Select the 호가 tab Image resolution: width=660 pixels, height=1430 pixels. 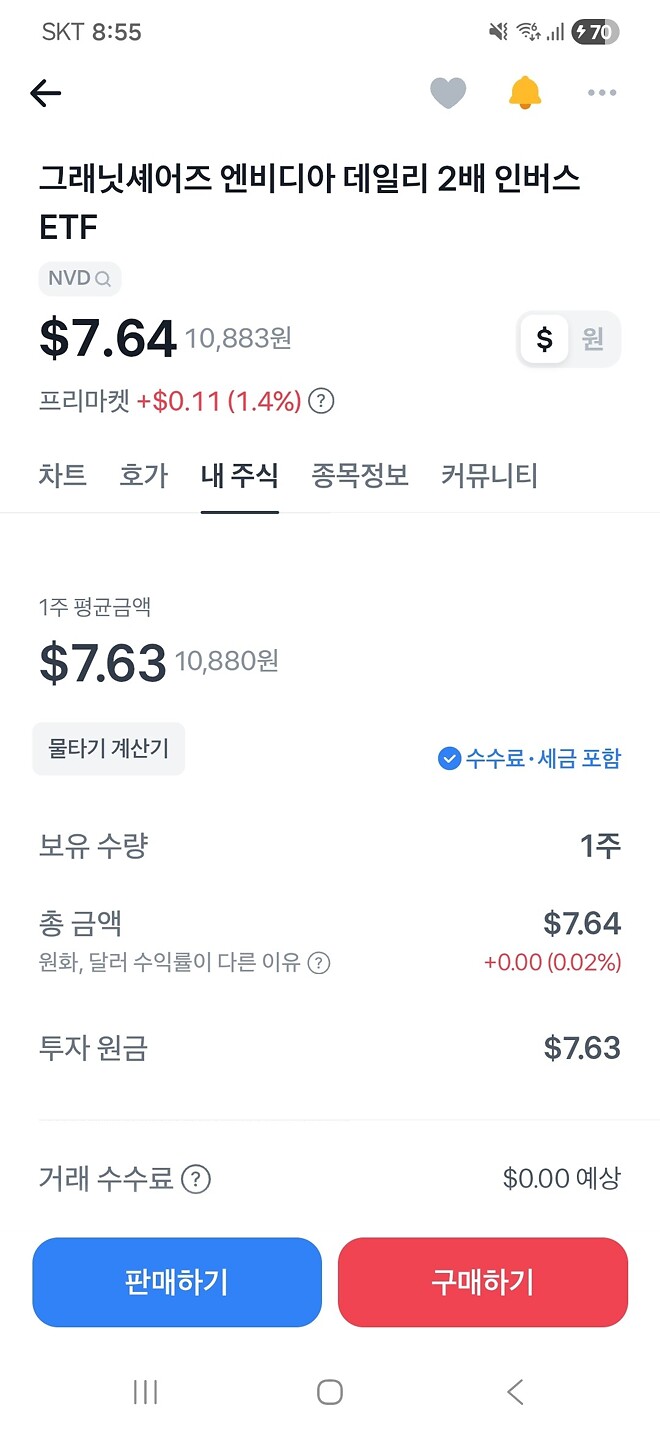pos(143,477)
